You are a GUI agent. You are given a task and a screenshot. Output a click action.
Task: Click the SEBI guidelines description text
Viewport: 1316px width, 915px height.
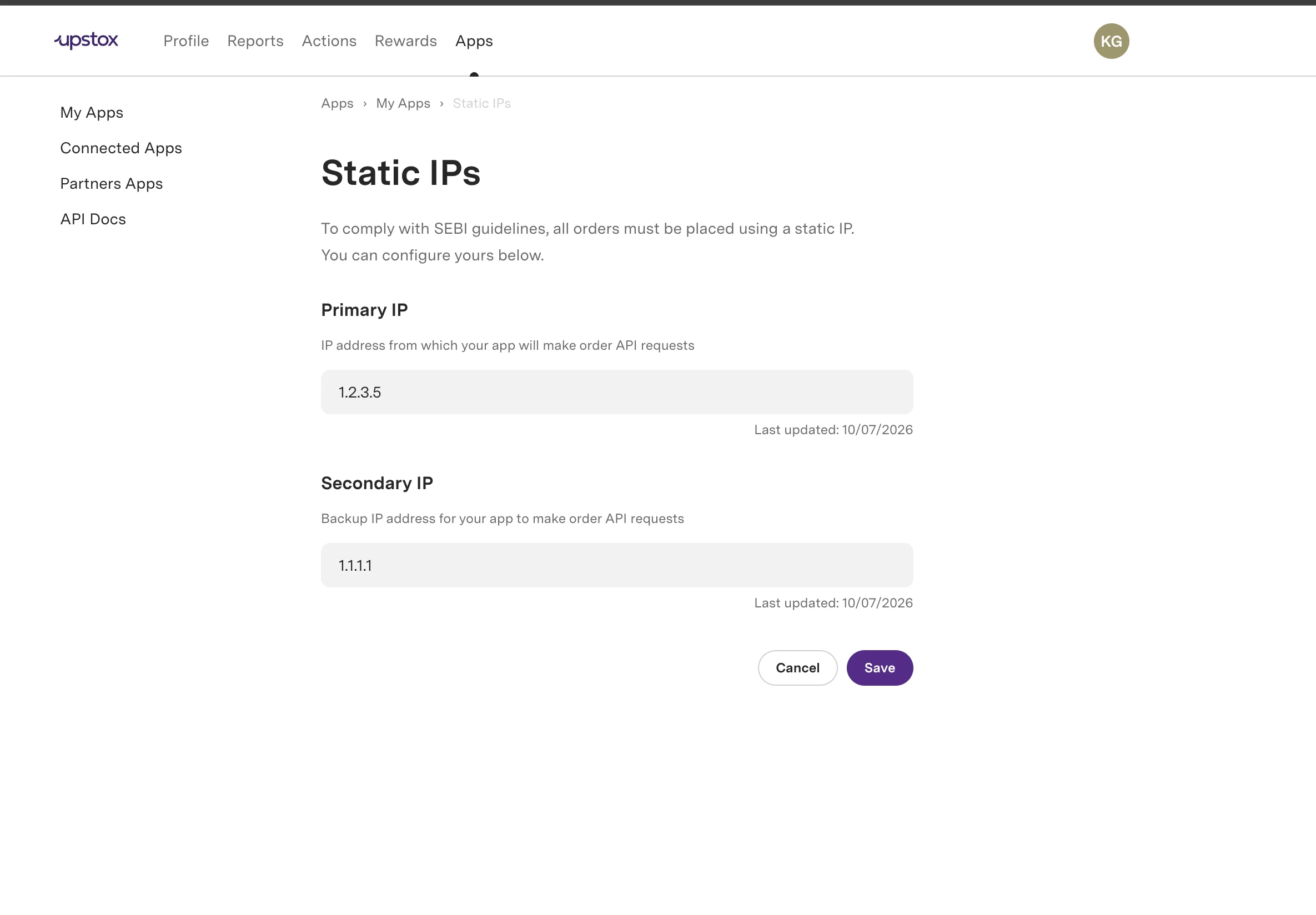(587, 242)
